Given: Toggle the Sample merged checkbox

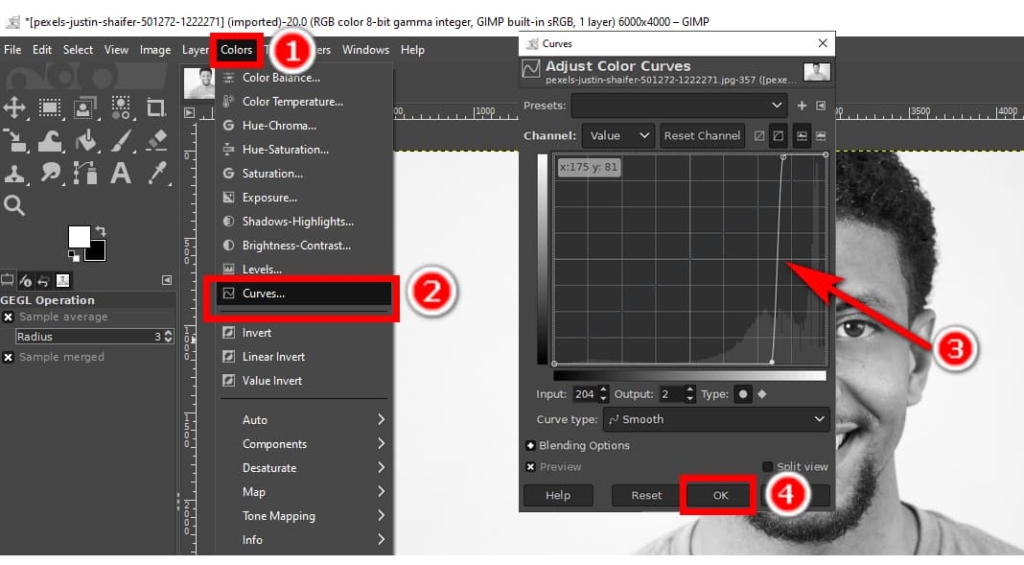Looking at the screenshot, I should pyautogui.click(x=8, y=357).
